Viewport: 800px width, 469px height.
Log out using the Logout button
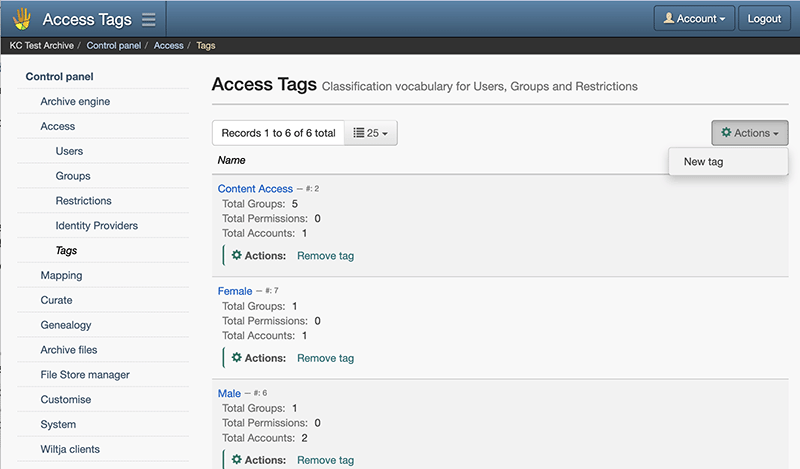pos(764,19)
